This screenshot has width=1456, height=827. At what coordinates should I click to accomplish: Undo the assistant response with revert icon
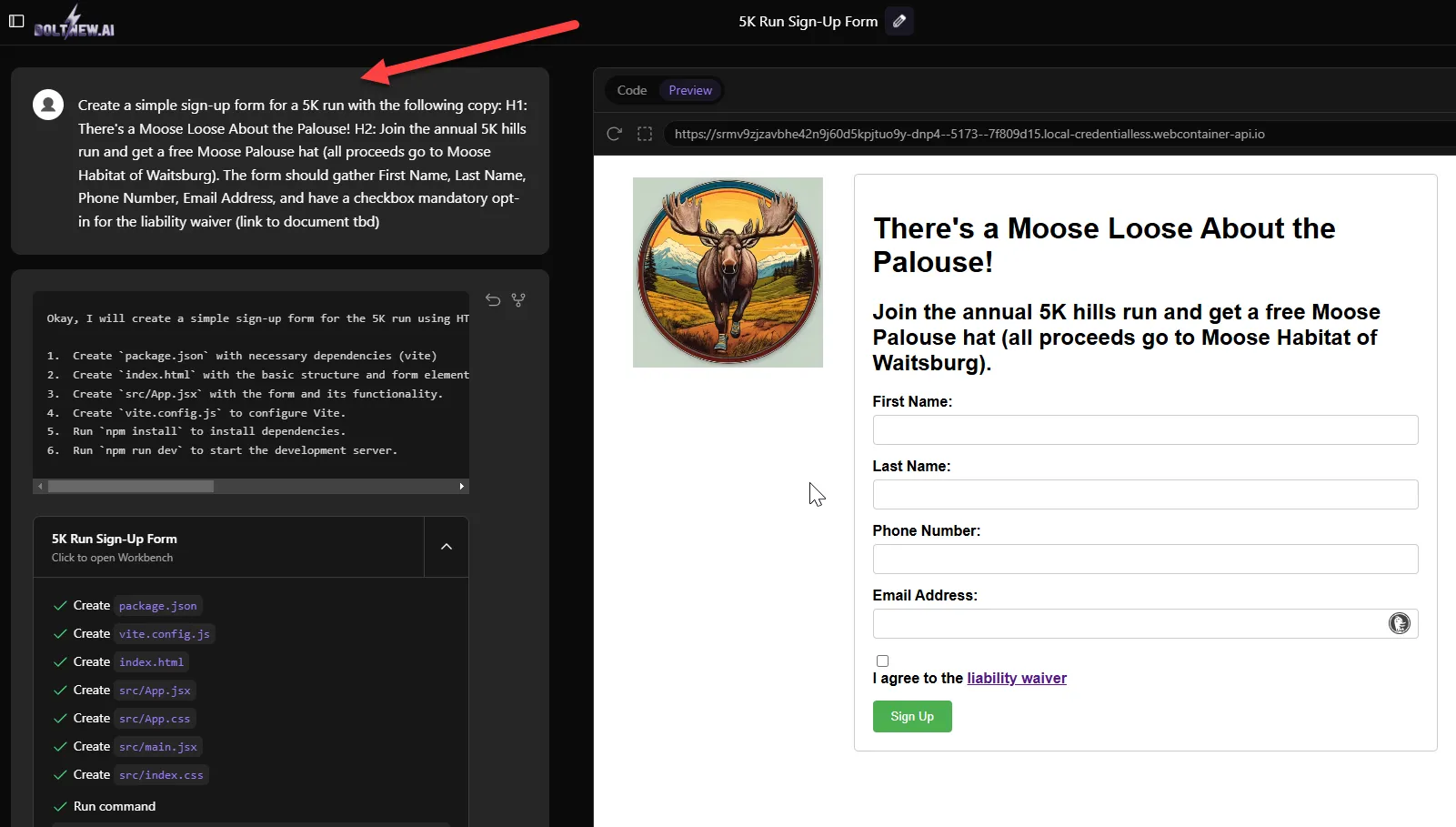tap(493, 299)
